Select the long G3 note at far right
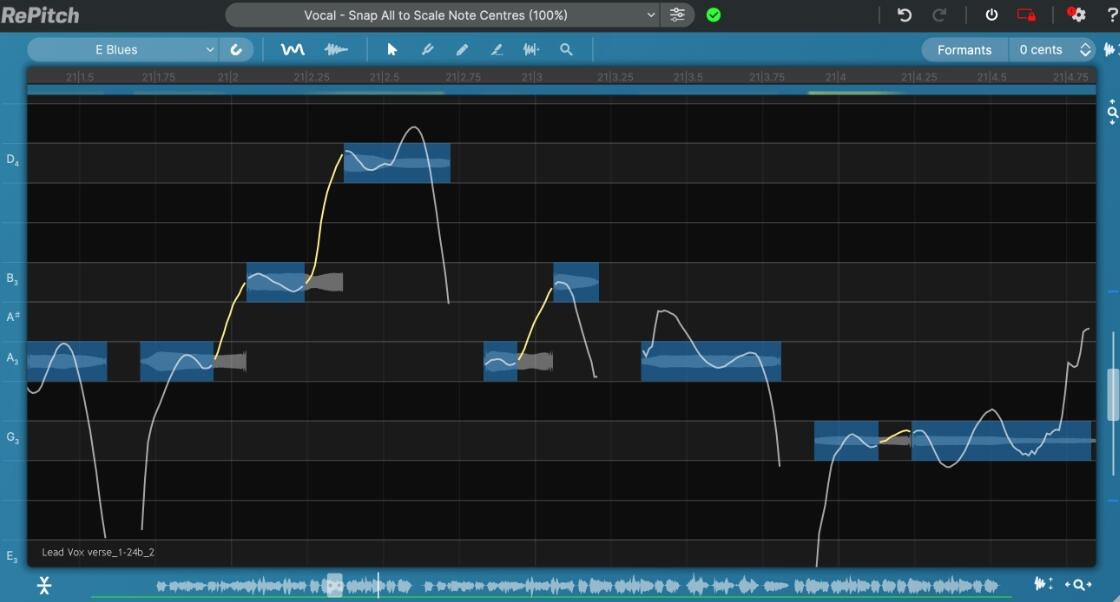This screenshot has height=602, width=1120. (x=1001, y=441)
